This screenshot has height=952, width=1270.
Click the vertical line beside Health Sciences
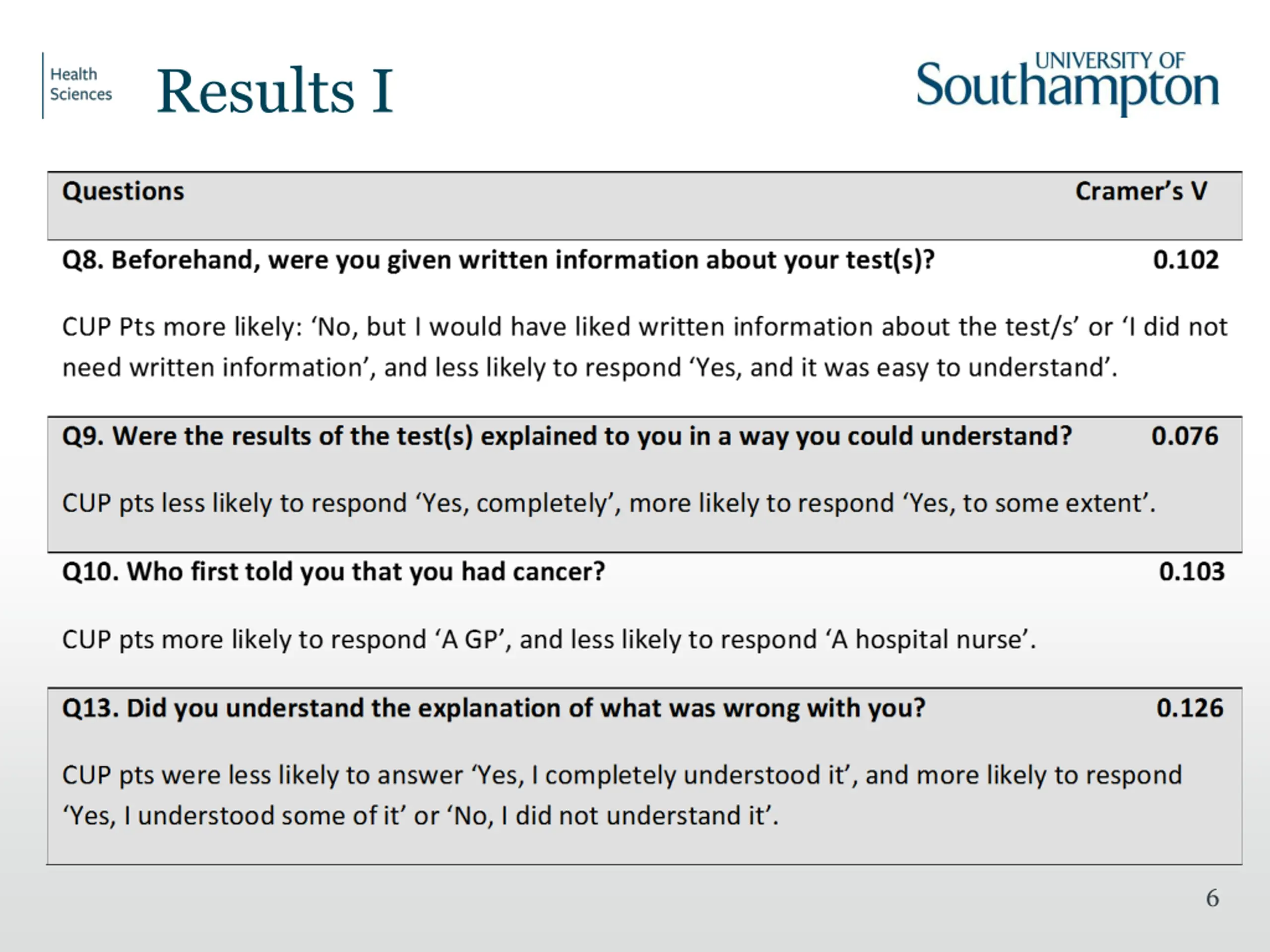point(43,85)
